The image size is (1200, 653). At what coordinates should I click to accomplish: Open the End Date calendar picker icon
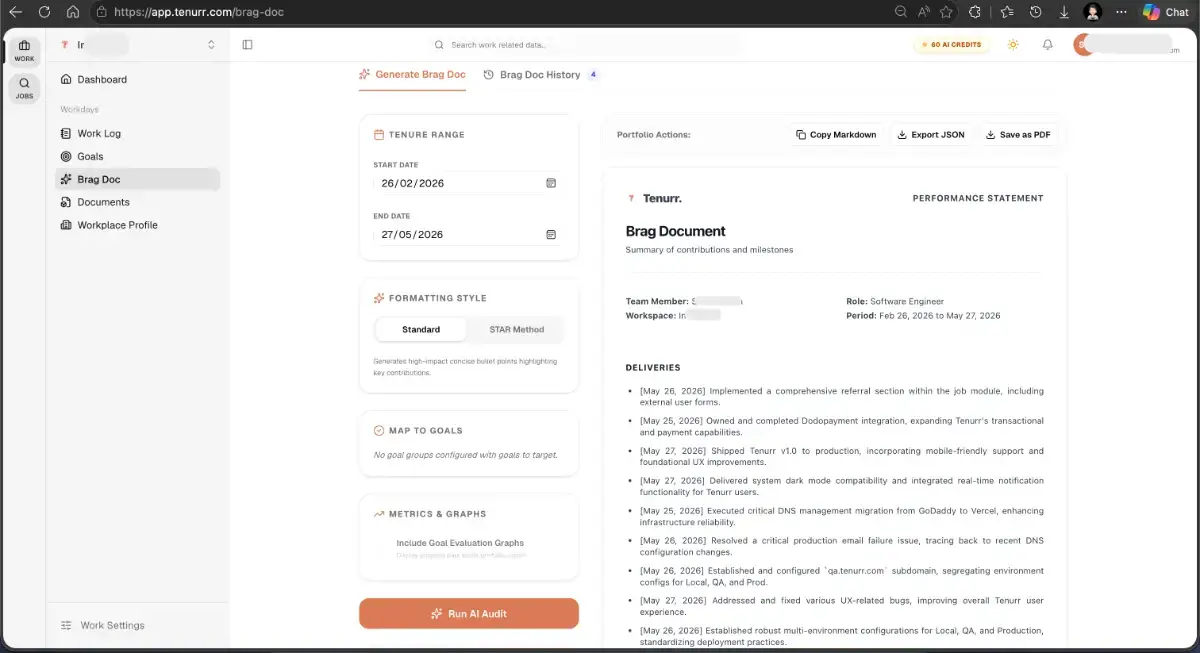(x=551, y=234)
